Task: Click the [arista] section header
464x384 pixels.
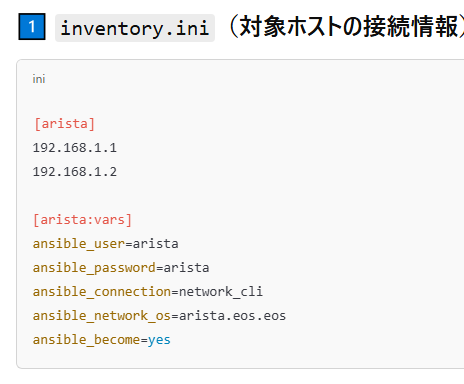Action: (x=64, y=124)
